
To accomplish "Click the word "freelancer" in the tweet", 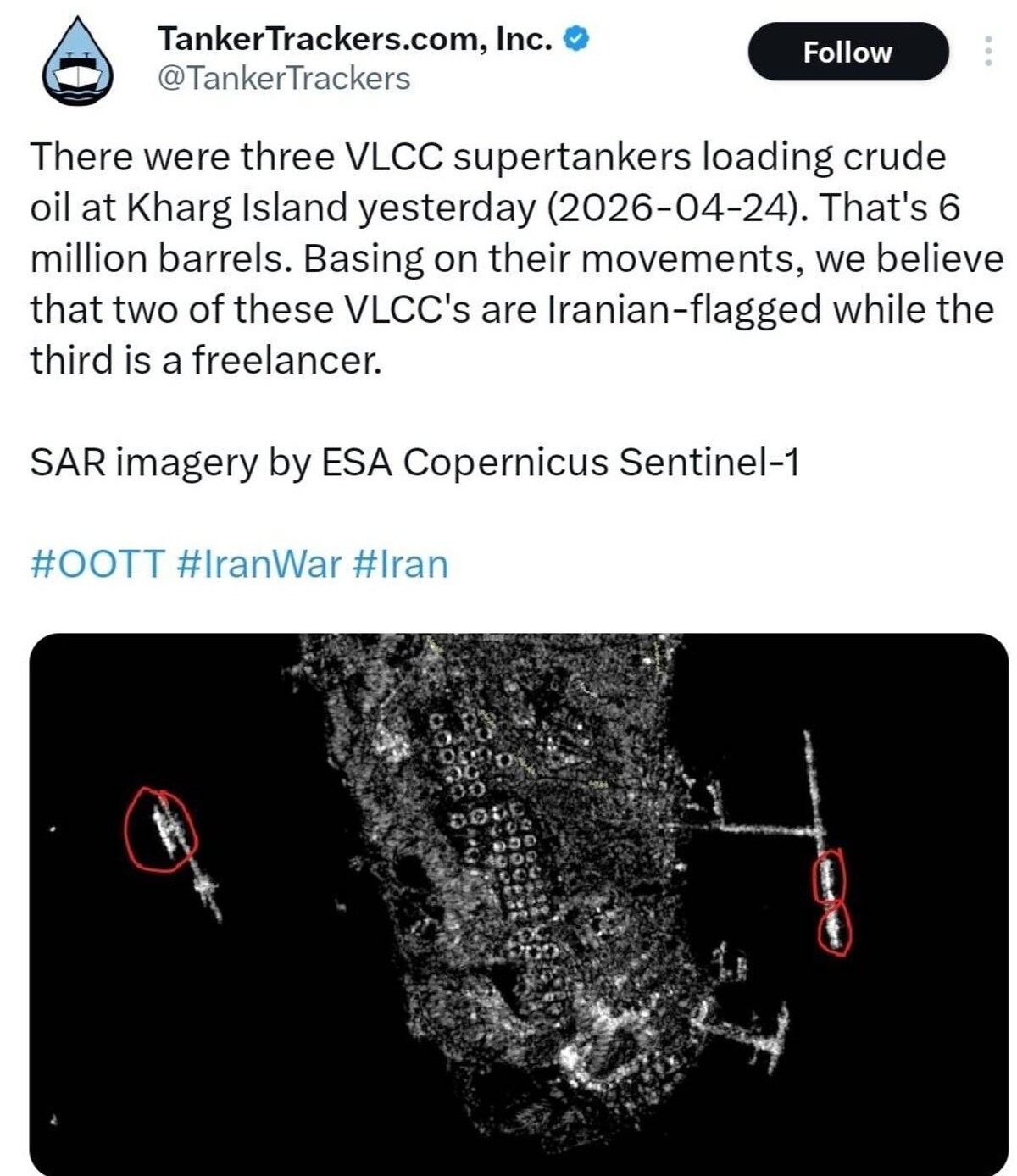I will [284, 360].
